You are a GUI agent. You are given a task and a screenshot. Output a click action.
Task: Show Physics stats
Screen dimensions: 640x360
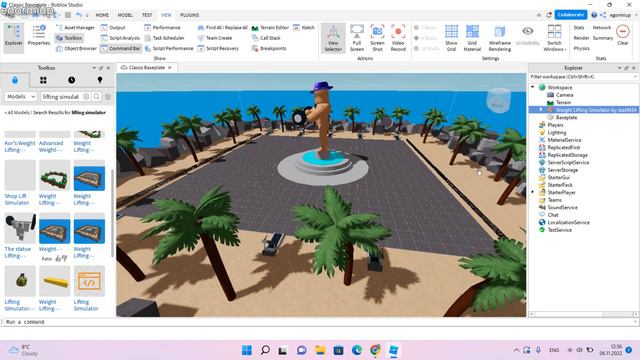point(581,48)
